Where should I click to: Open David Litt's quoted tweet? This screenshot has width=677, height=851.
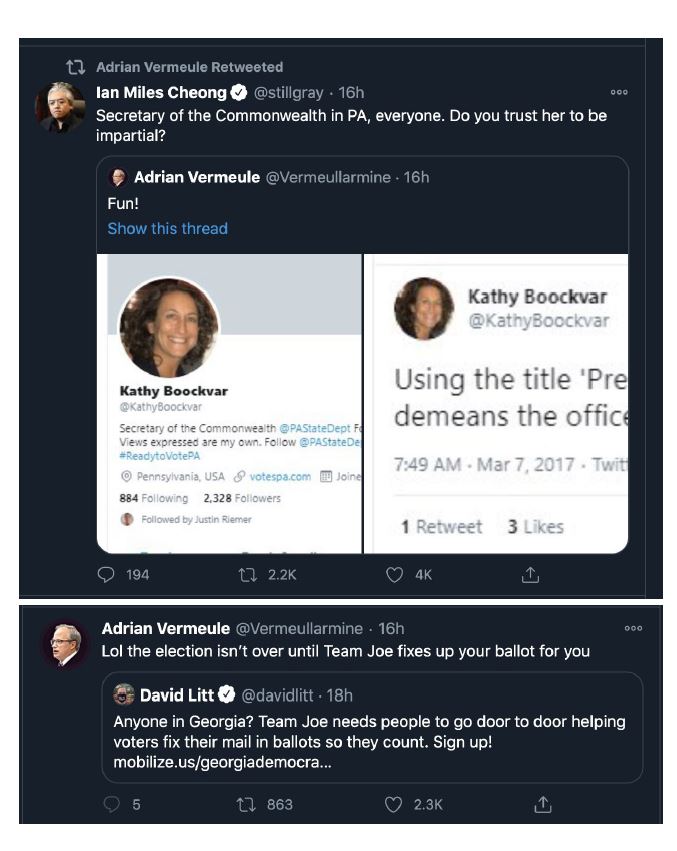[x=372, y=727]
